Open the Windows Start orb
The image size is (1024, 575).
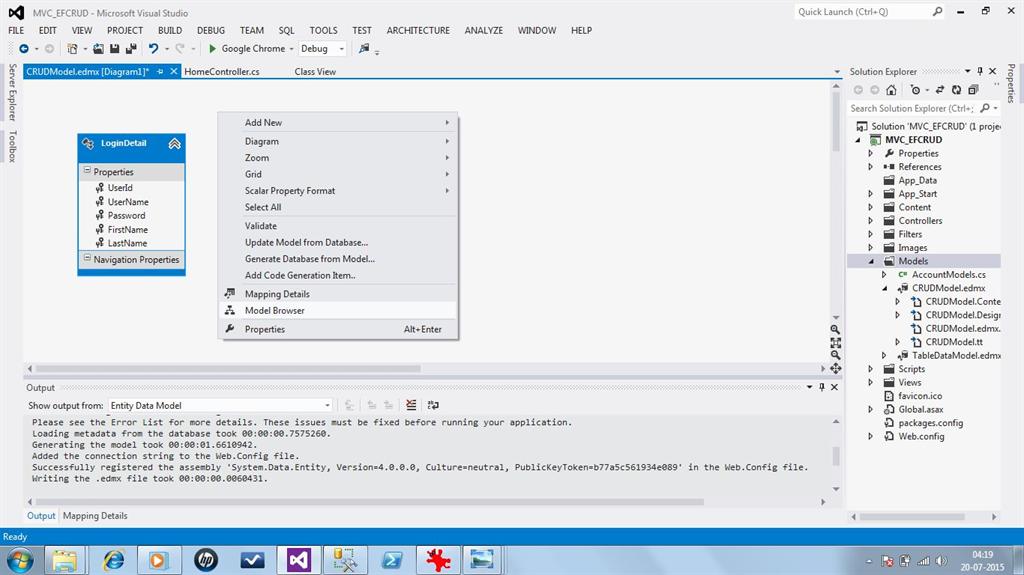20,561
